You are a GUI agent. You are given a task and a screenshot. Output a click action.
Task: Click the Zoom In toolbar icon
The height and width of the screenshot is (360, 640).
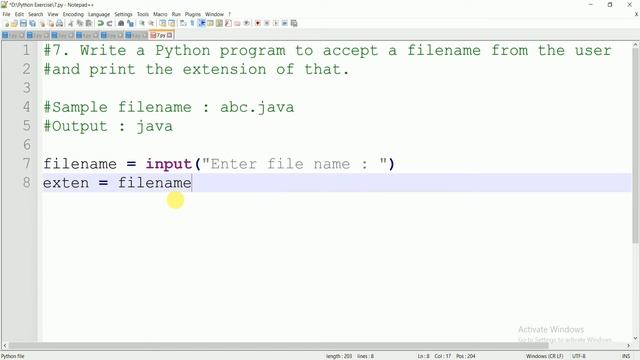click(142, 23)
